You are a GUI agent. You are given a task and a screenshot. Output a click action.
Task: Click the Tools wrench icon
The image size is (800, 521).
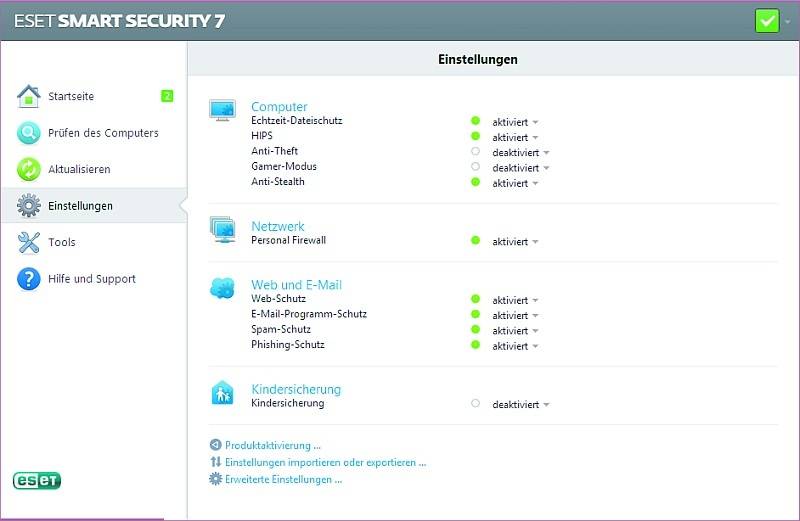29,242
